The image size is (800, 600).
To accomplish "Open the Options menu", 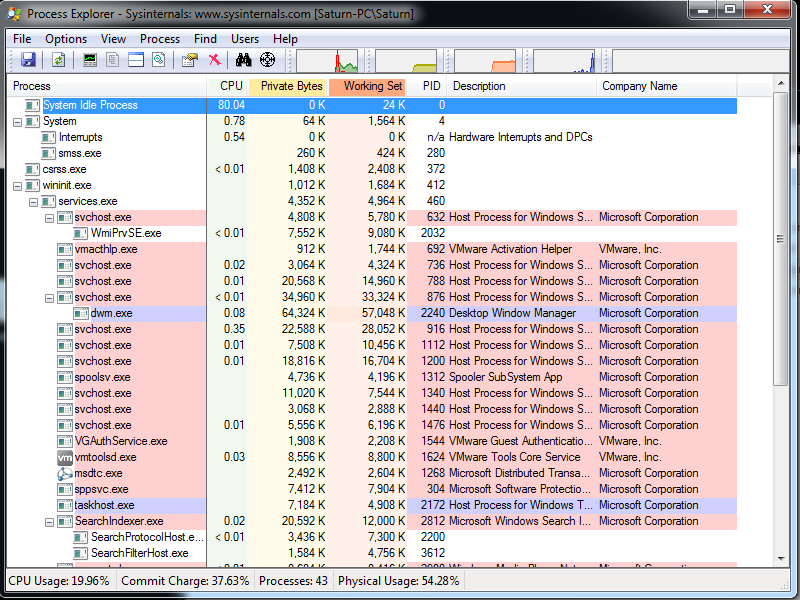I will pyautogui.click(x=66, y=39).
